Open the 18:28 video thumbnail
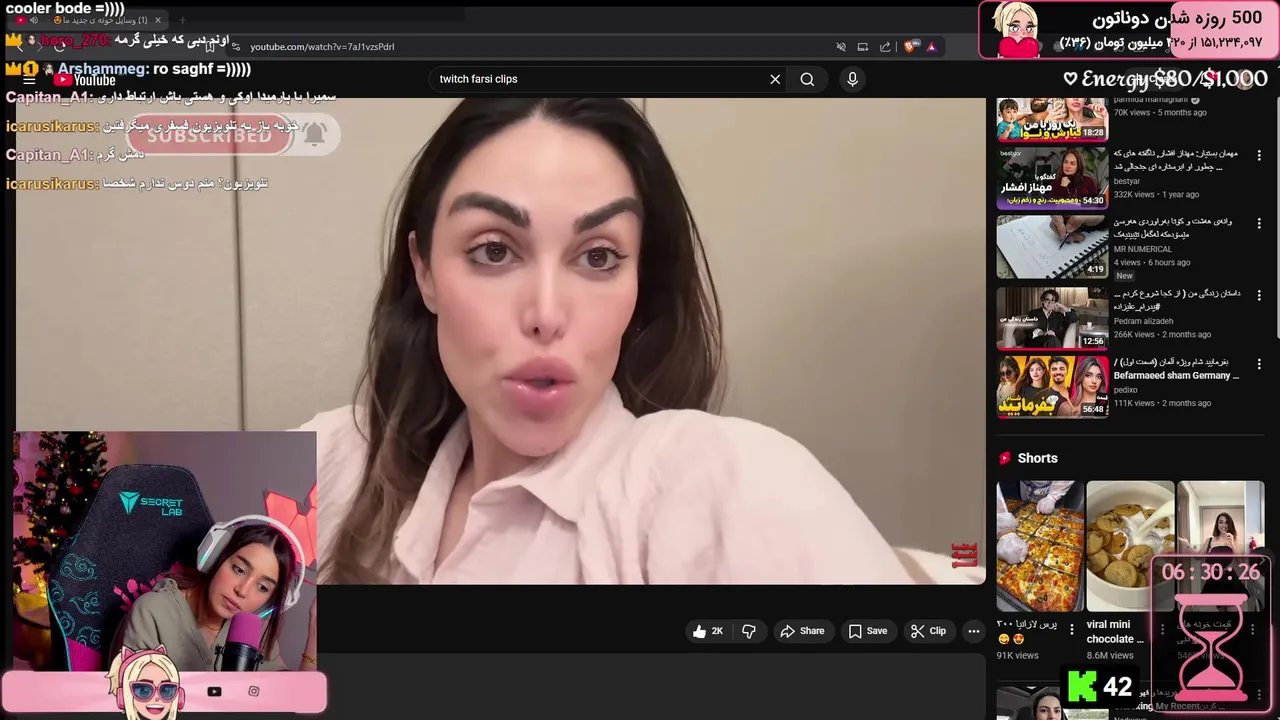 [1052, 119]
